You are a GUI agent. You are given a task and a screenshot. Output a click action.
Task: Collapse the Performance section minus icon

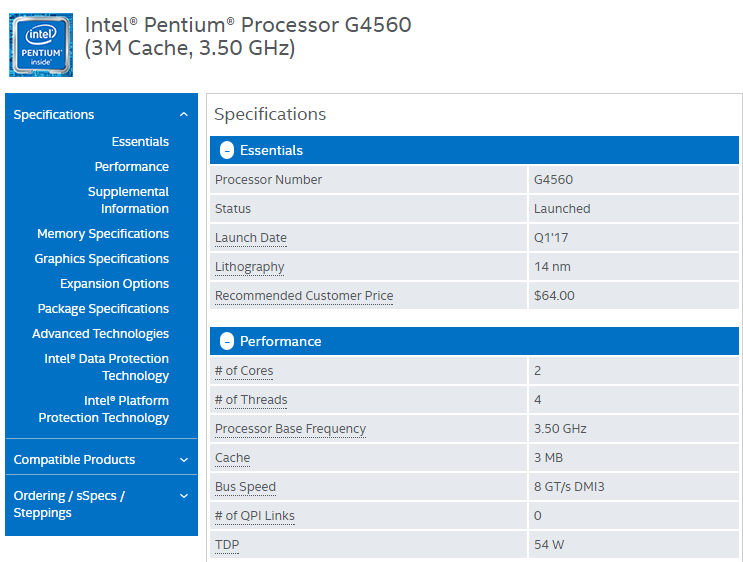[x=227, y=342]
